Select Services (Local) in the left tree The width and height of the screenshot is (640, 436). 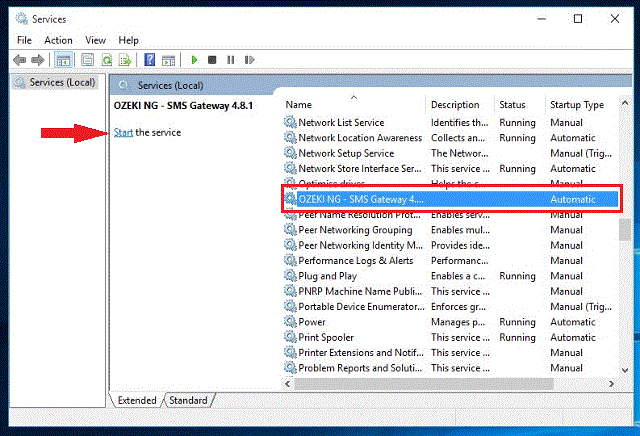click(56, 82)
